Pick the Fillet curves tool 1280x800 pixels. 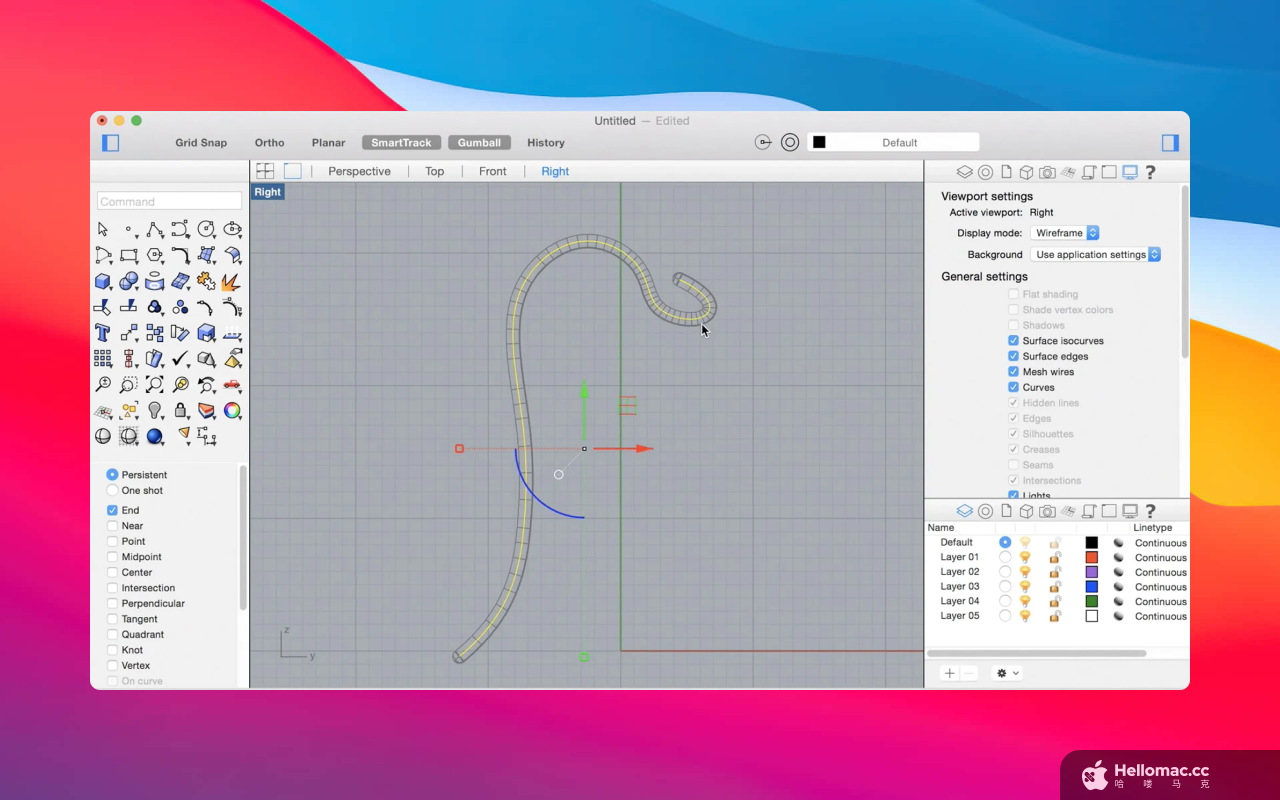coord(181,255)
